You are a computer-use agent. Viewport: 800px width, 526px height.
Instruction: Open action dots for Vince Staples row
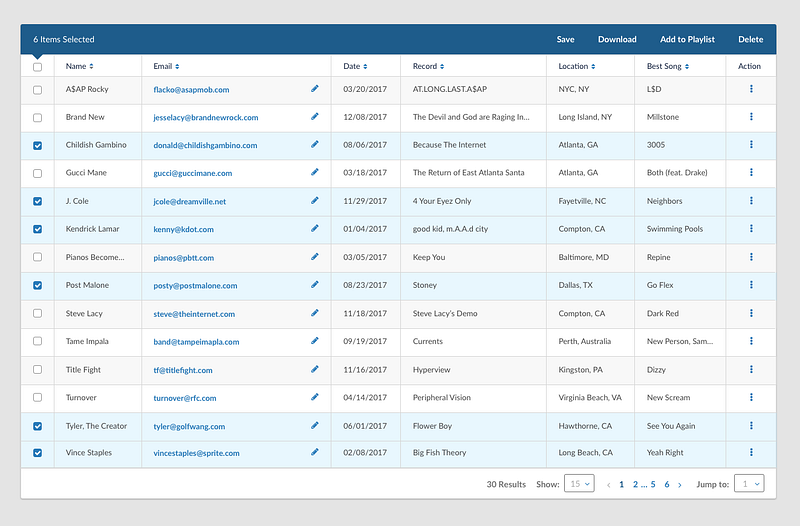coord(751,452)
